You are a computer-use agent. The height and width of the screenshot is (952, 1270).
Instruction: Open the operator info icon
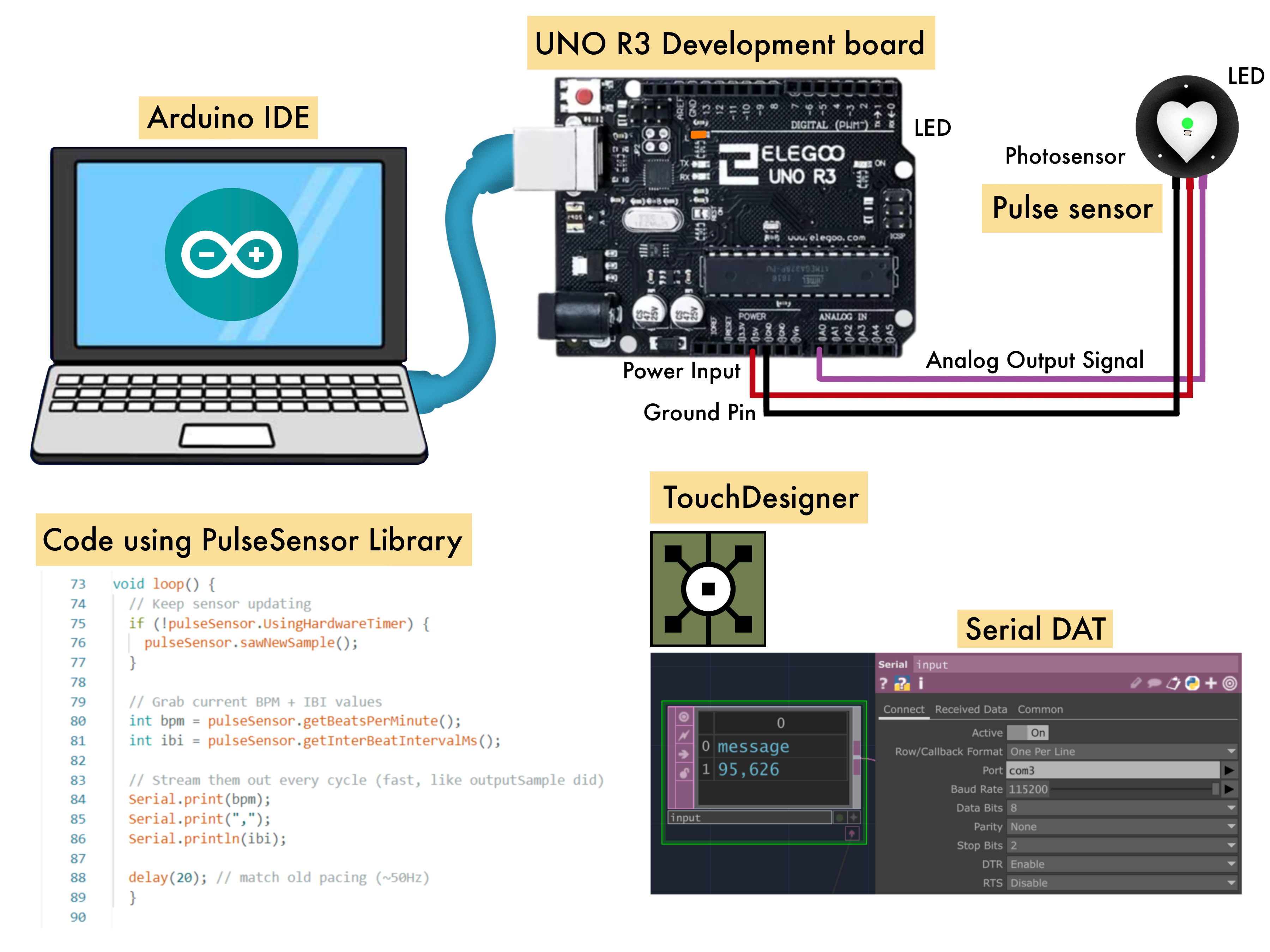click(x=921, y=683)
